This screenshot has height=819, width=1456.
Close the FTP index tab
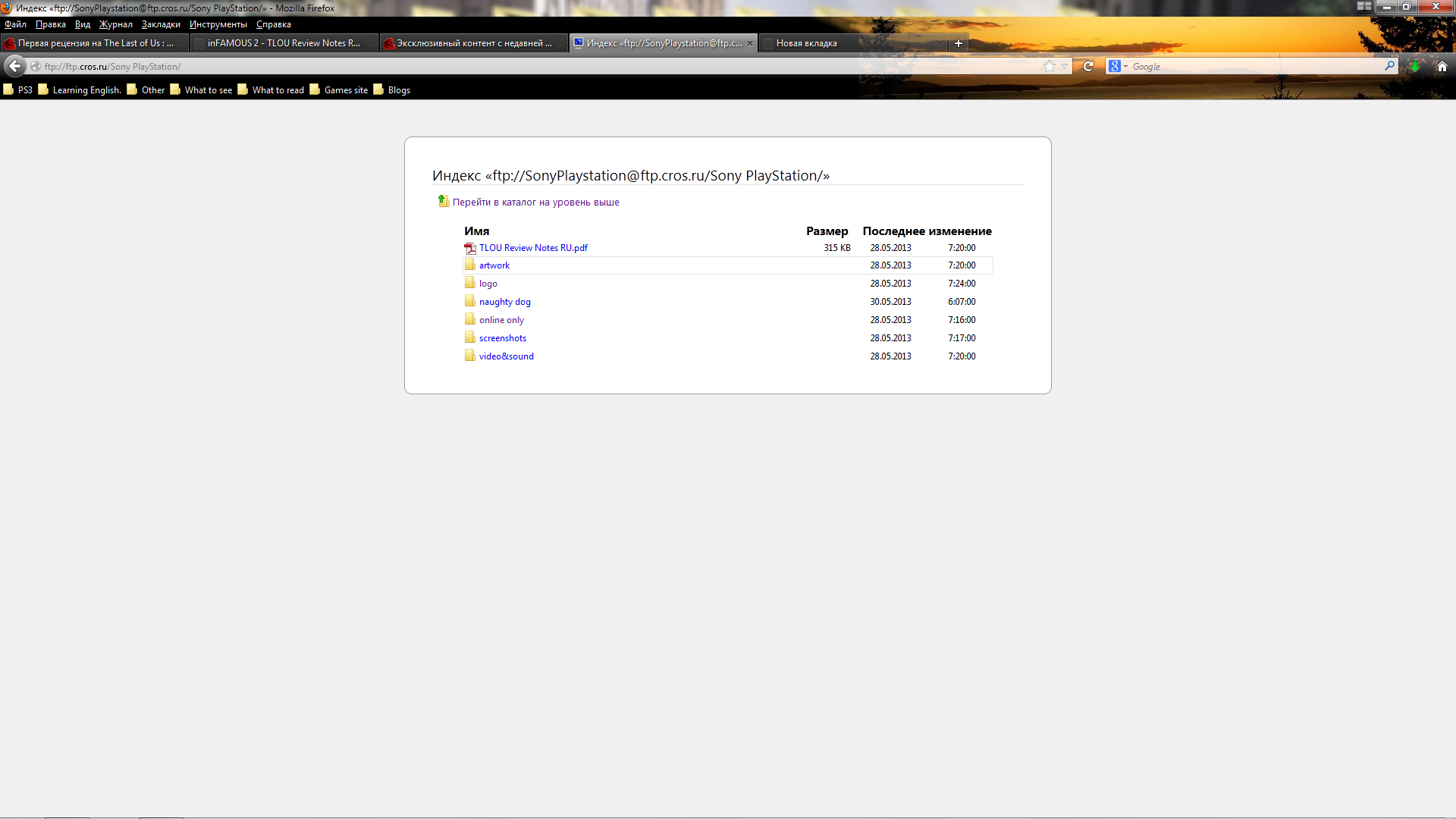[x=750, y=43]
